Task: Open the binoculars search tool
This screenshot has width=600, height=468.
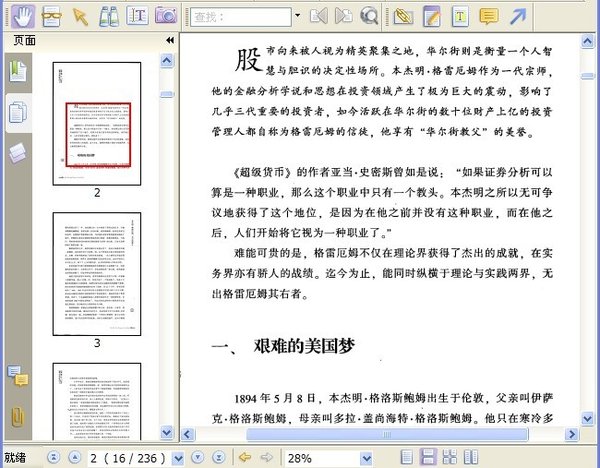Action: 109,16
